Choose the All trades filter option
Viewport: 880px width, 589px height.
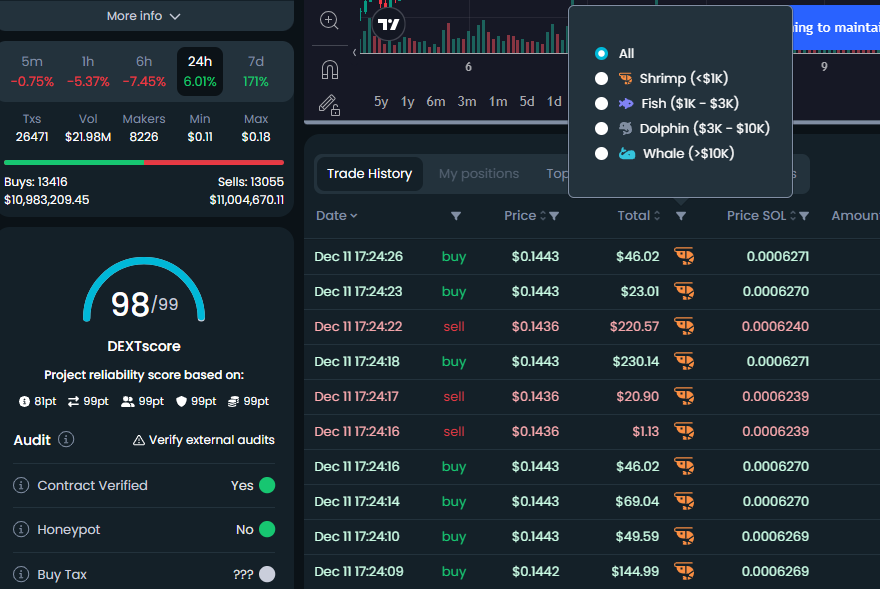[x=600, y=53]
